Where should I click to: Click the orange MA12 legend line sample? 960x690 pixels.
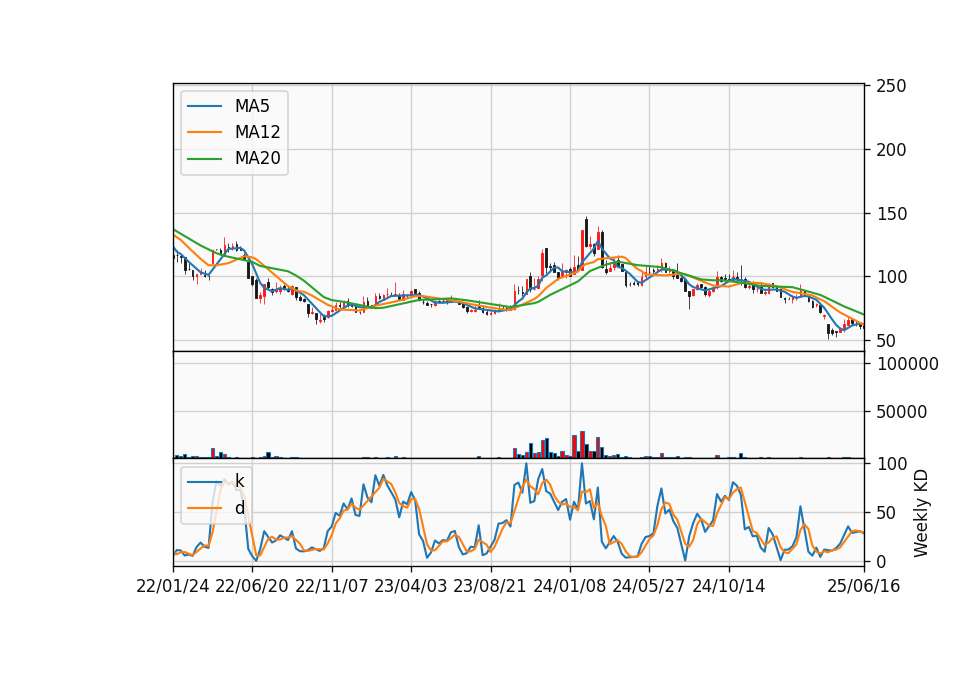(204, 132)
